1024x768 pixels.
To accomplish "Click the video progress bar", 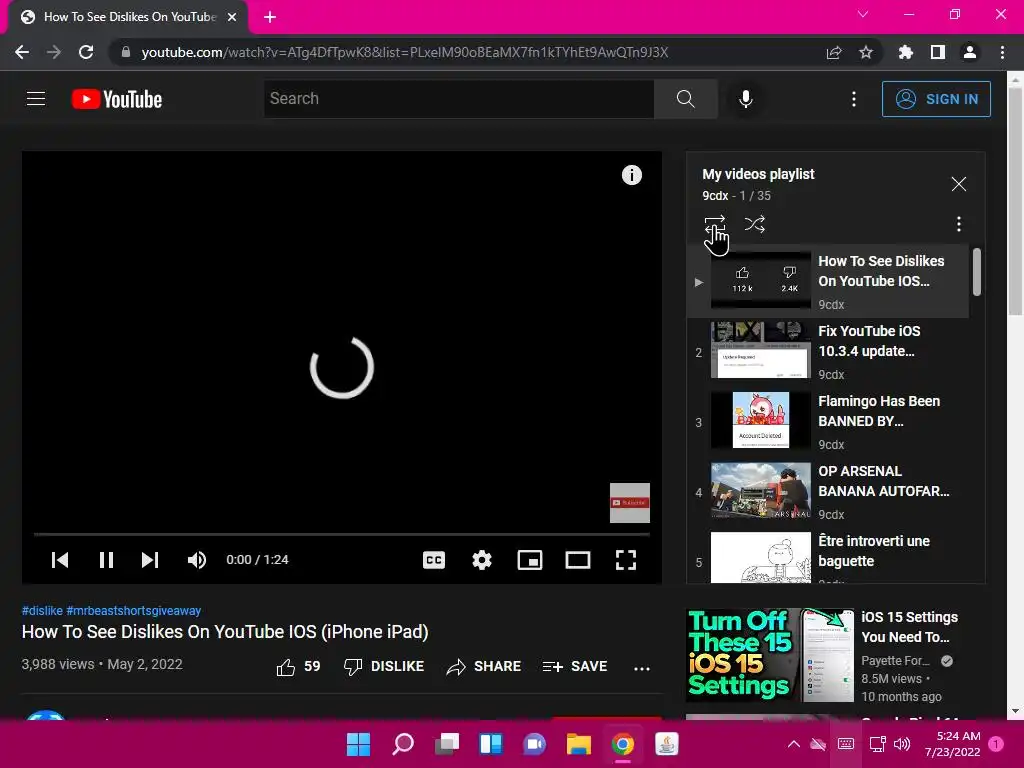I will pos(342,534).
